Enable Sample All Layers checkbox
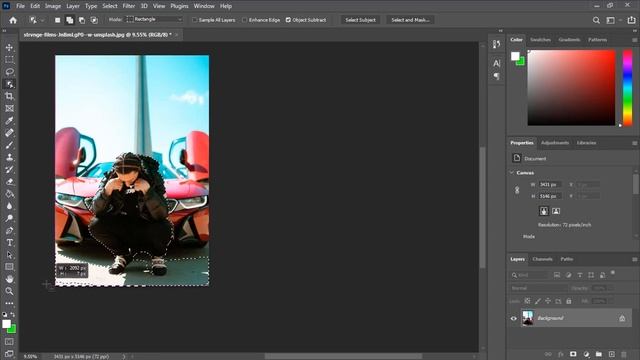 195,20
